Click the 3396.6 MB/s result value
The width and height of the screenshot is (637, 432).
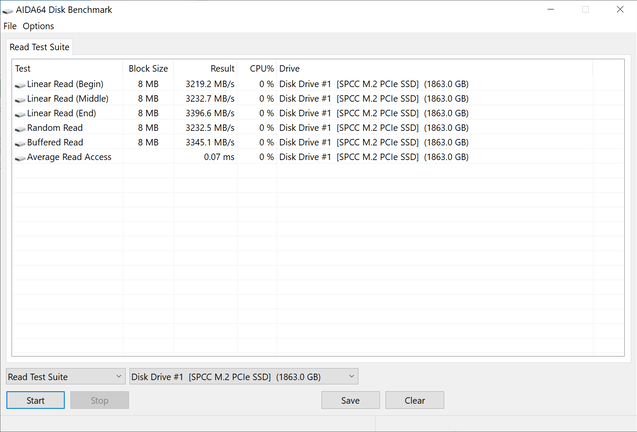tap(210, 113)
